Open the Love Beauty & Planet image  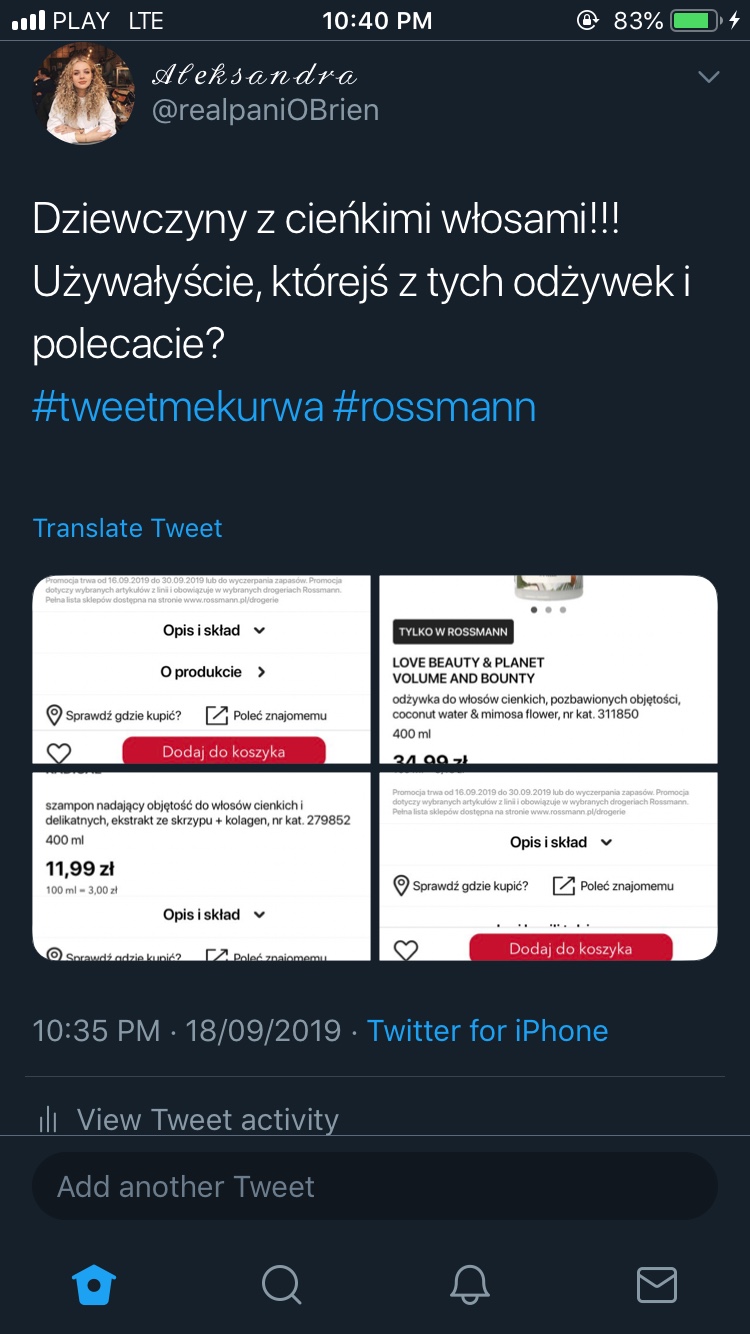pyautogui.click(x=548, y=669)
